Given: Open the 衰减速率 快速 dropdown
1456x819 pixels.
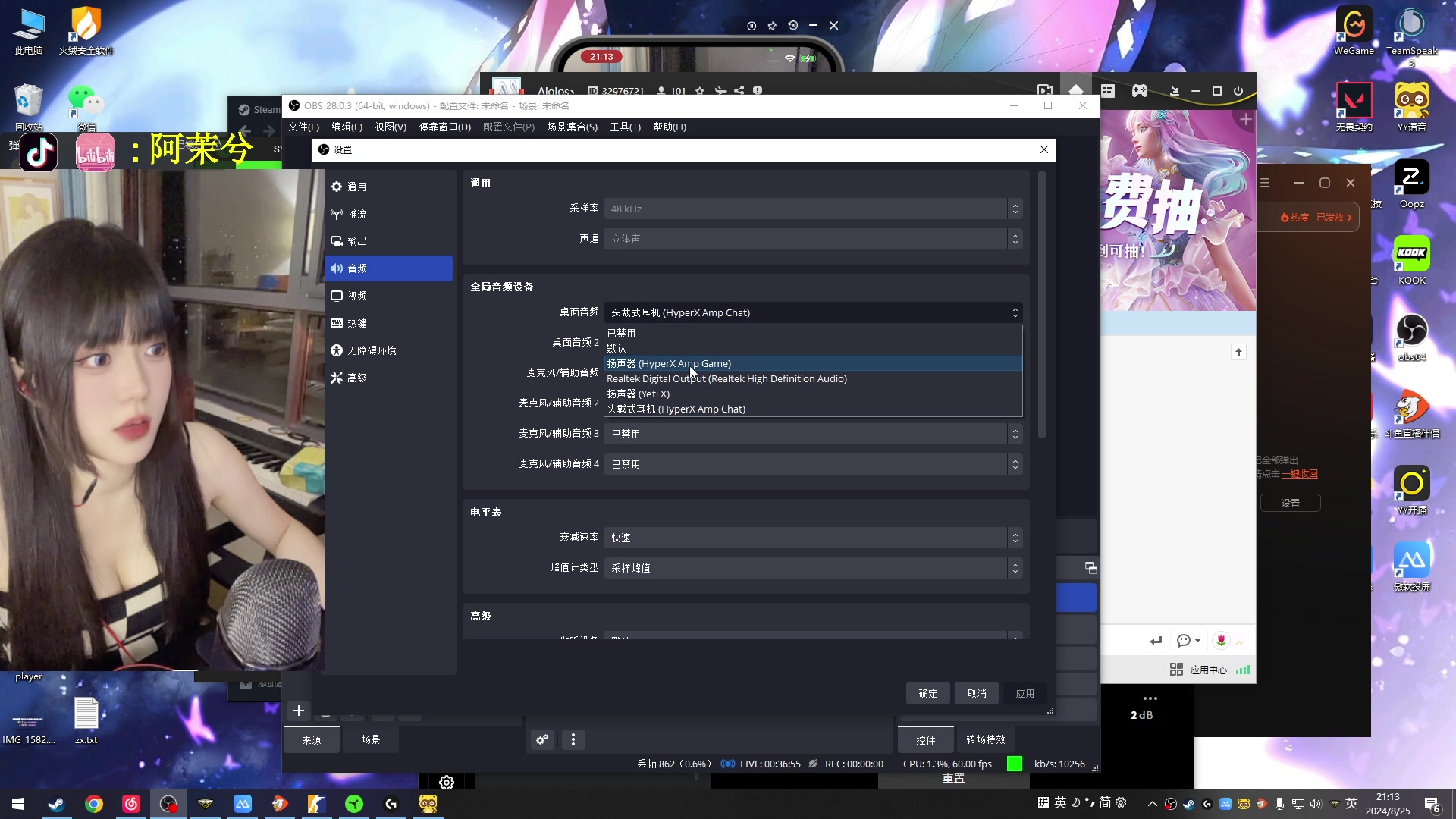Looking at the screenshot, I should 813,538.
